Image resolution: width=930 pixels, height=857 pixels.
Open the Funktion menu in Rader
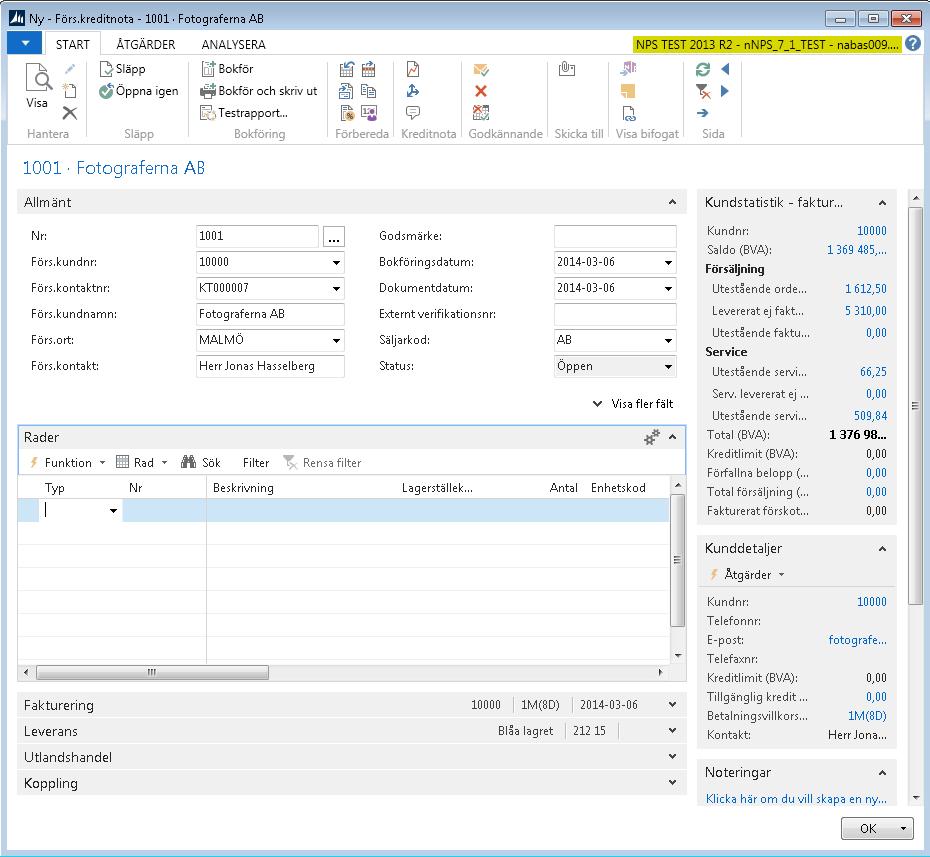point(67,463)
